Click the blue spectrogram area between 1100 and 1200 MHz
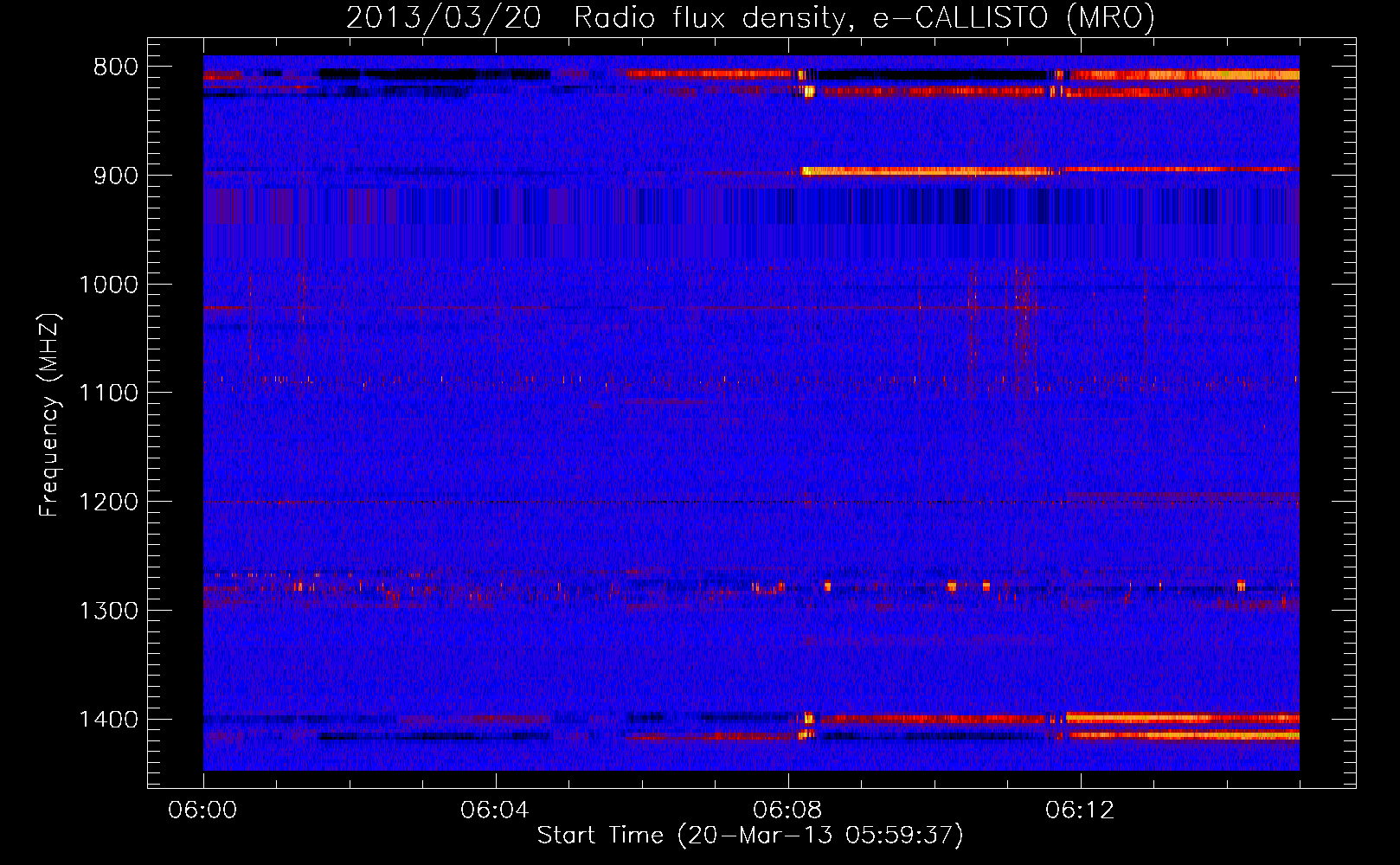 coord(751,447)
